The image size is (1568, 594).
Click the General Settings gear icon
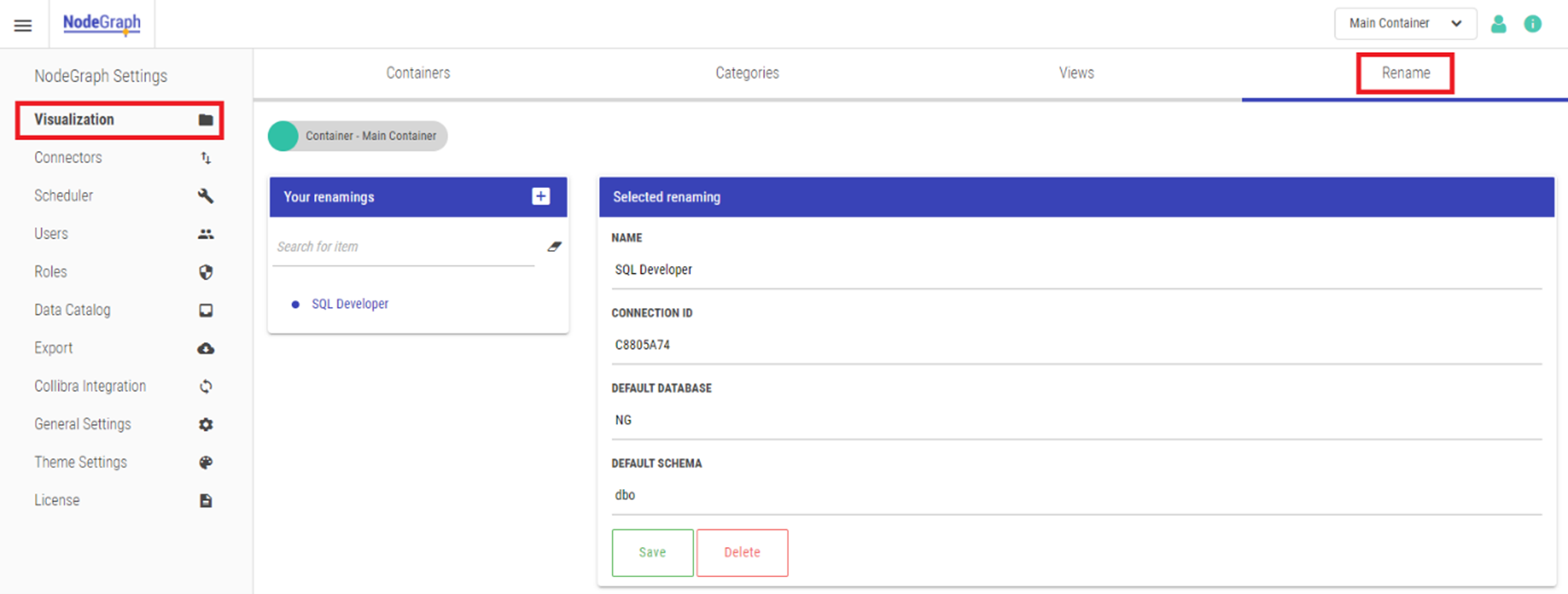tap(206, 425)
